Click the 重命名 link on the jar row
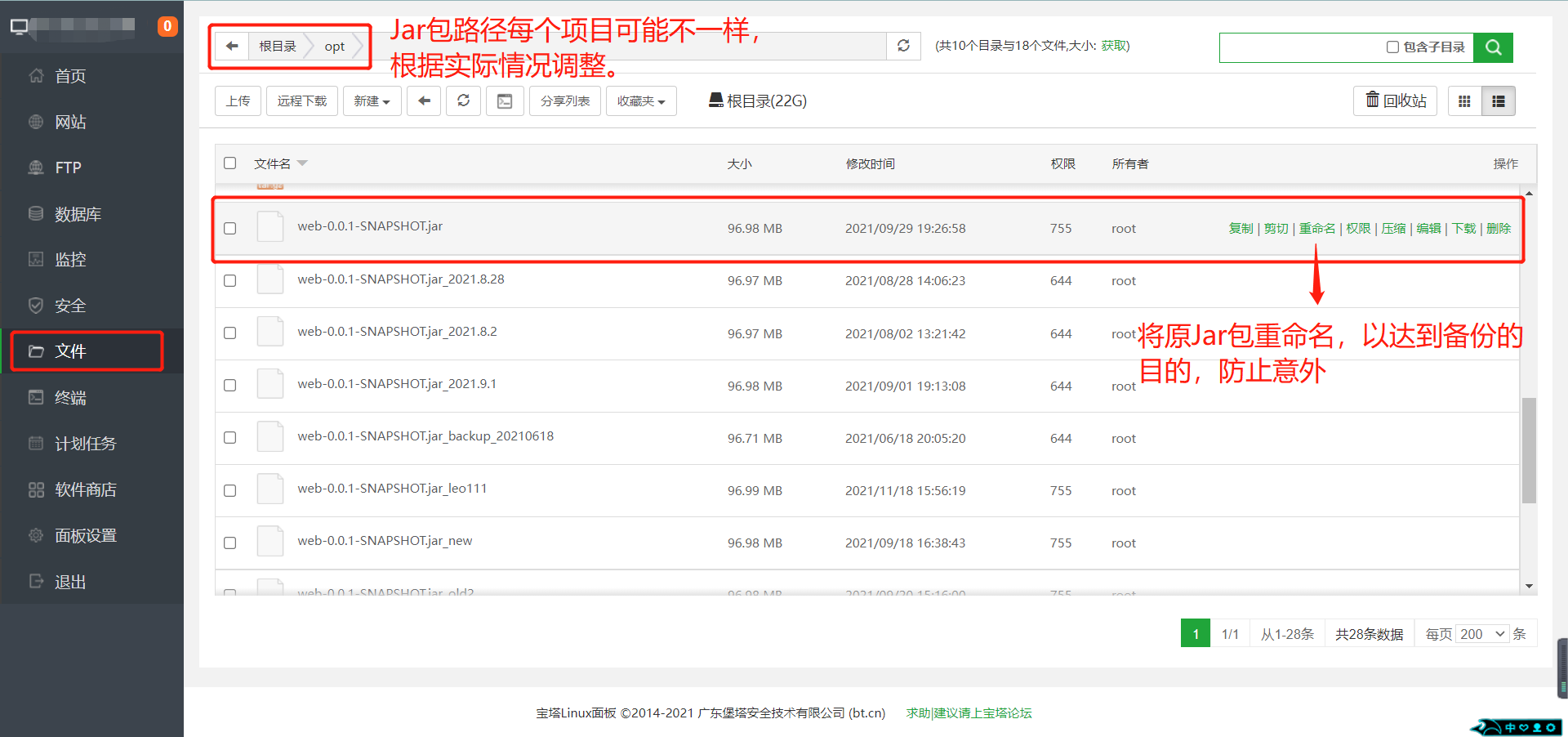This screenshot has height=737, width=1568. click(1316, 228)
